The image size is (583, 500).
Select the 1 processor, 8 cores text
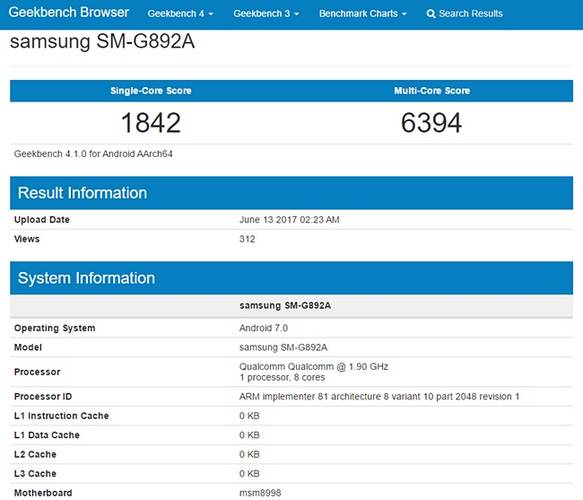282,377
